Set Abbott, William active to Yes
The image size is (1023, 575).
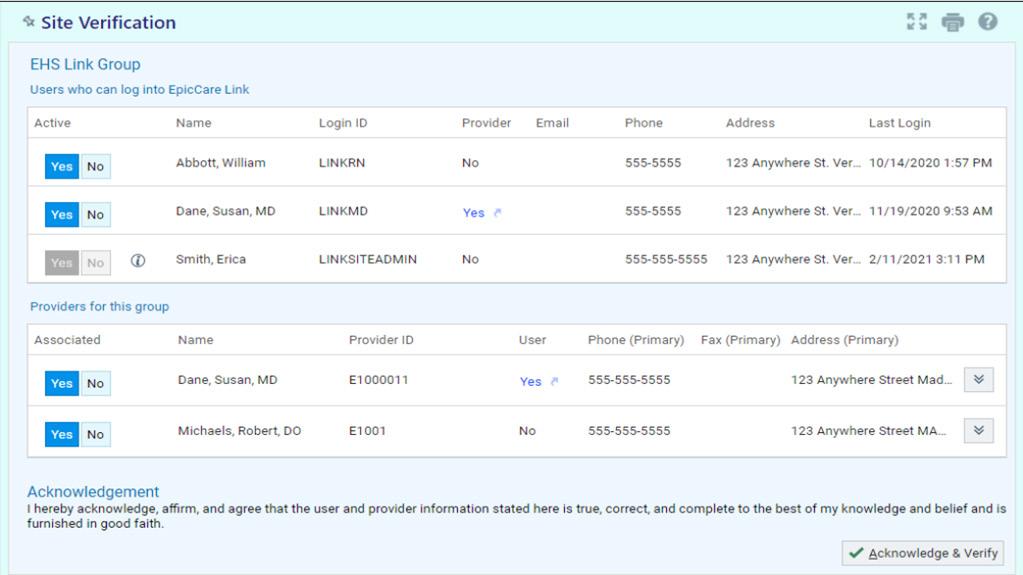(x=62, y=166)
